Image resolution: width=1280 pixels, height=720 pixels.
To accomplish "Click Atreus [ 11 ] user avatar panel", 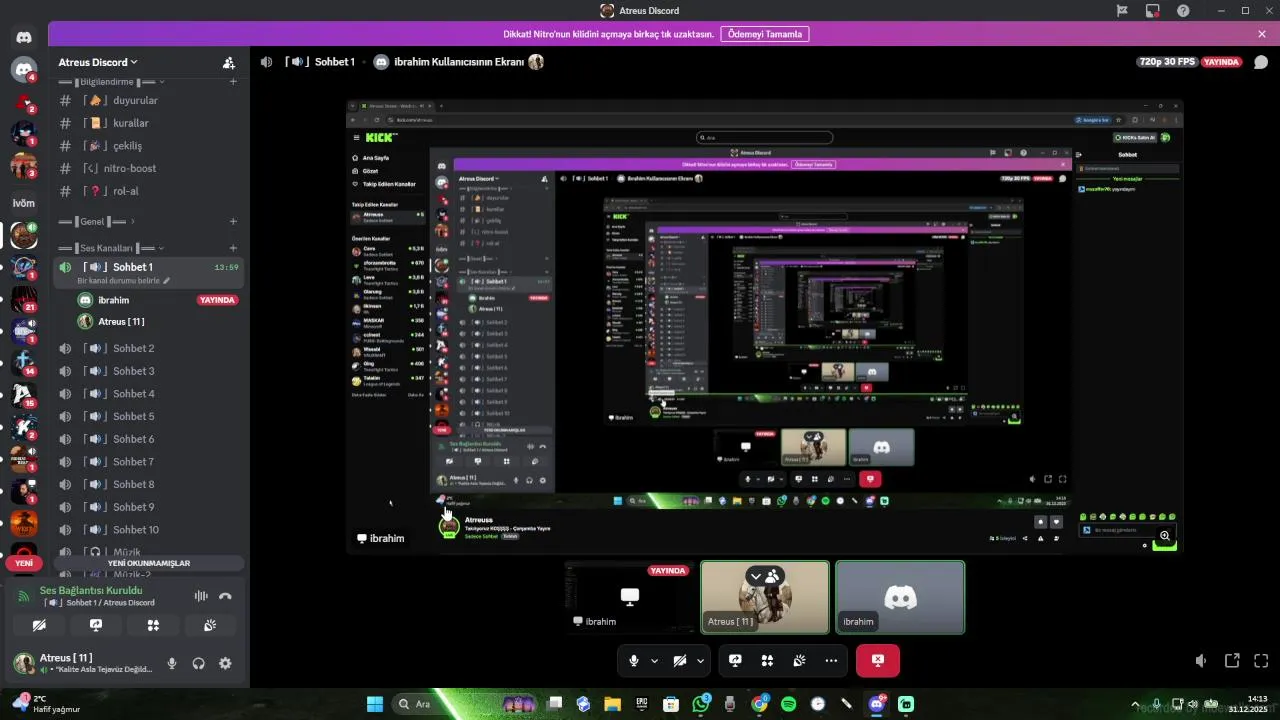I will click(84, 663).
